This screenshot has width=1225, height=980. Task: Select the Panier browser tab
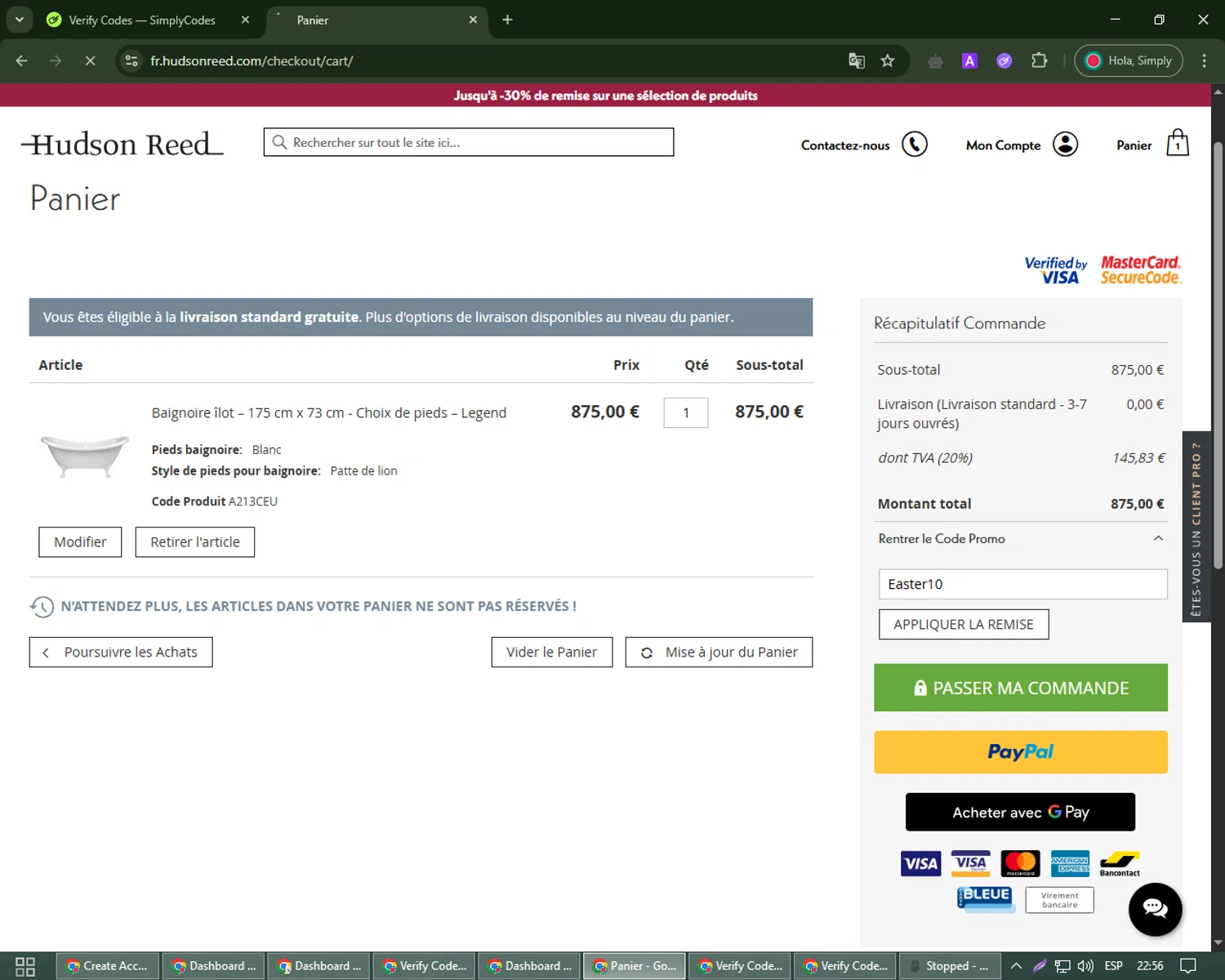[x=376, y=20]
